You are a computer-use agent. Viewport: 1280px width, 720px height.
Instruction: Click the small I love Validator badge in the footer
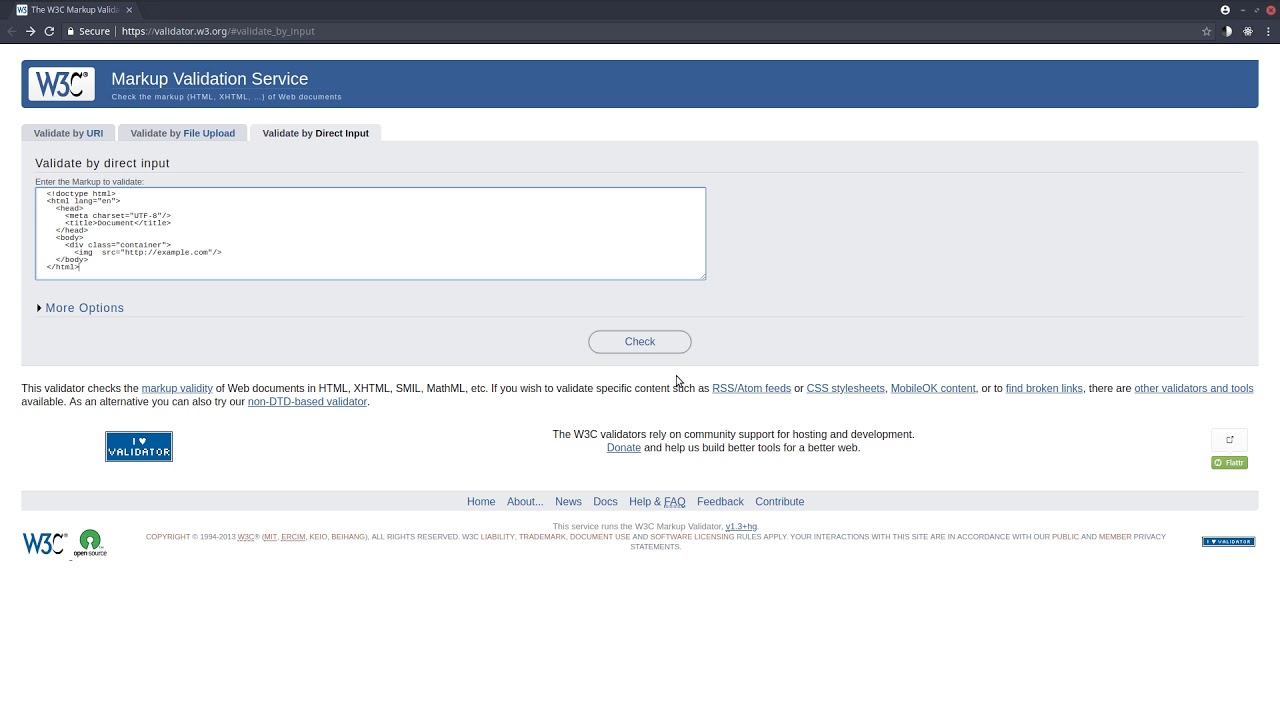point(1228,542)
